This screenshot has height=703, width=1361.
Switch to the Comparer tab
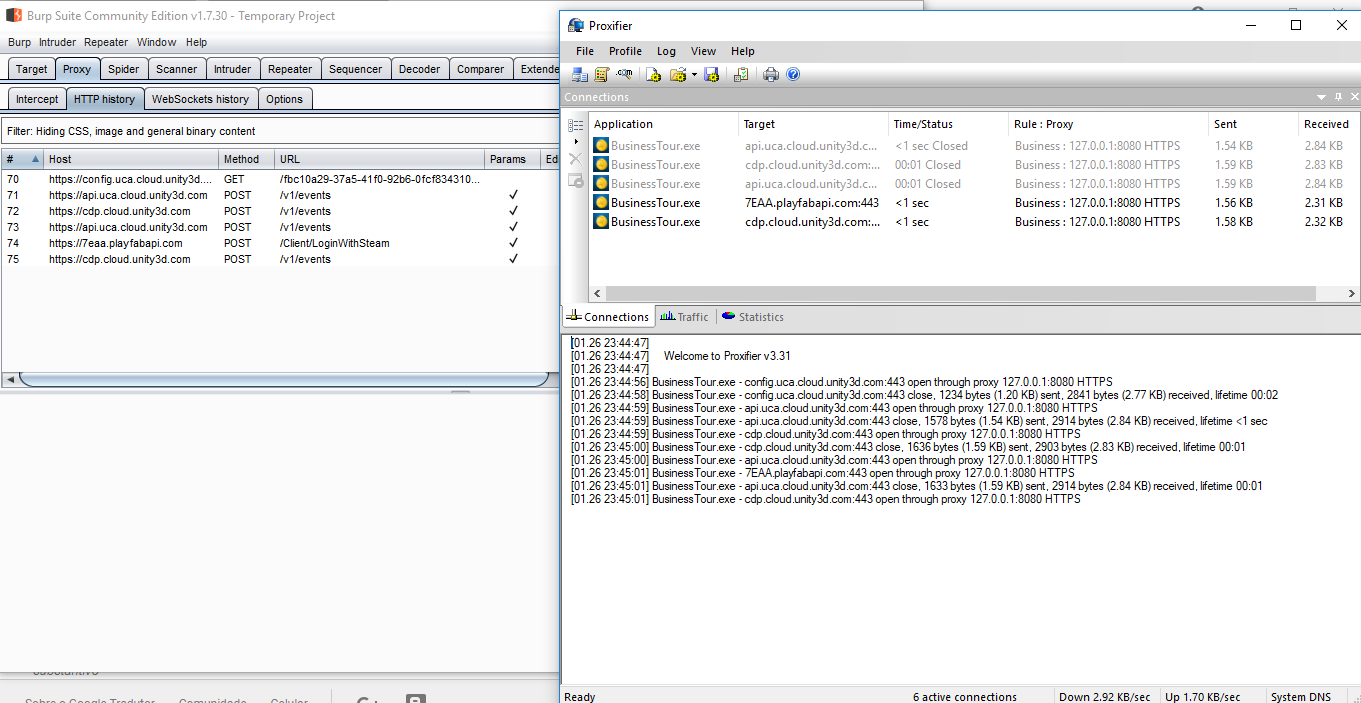click(480, 69)
